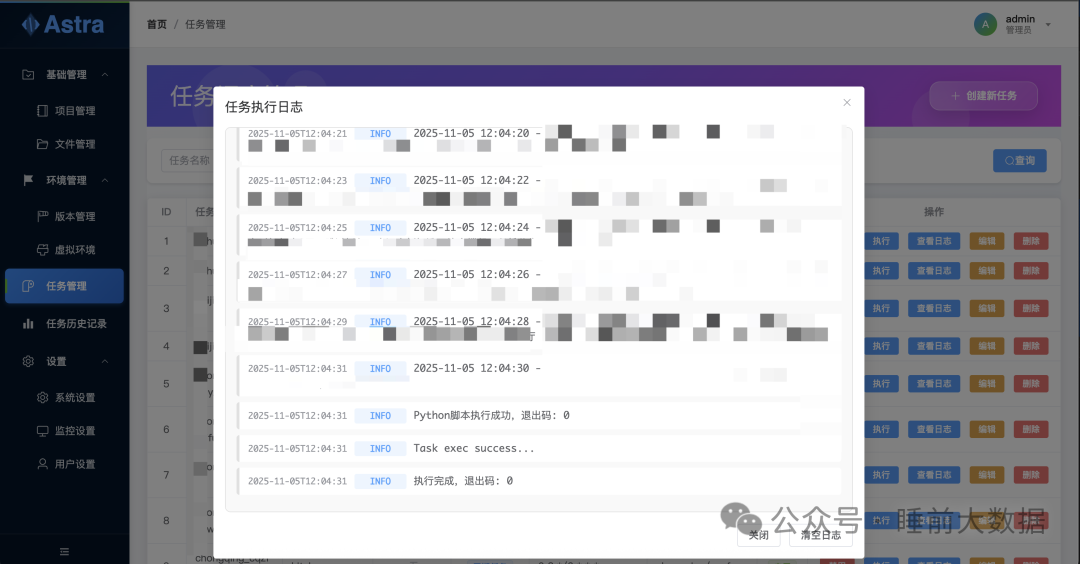Click the 版本管理 flag icon
The image size is (1080, 564).
(x=42, y=216)
